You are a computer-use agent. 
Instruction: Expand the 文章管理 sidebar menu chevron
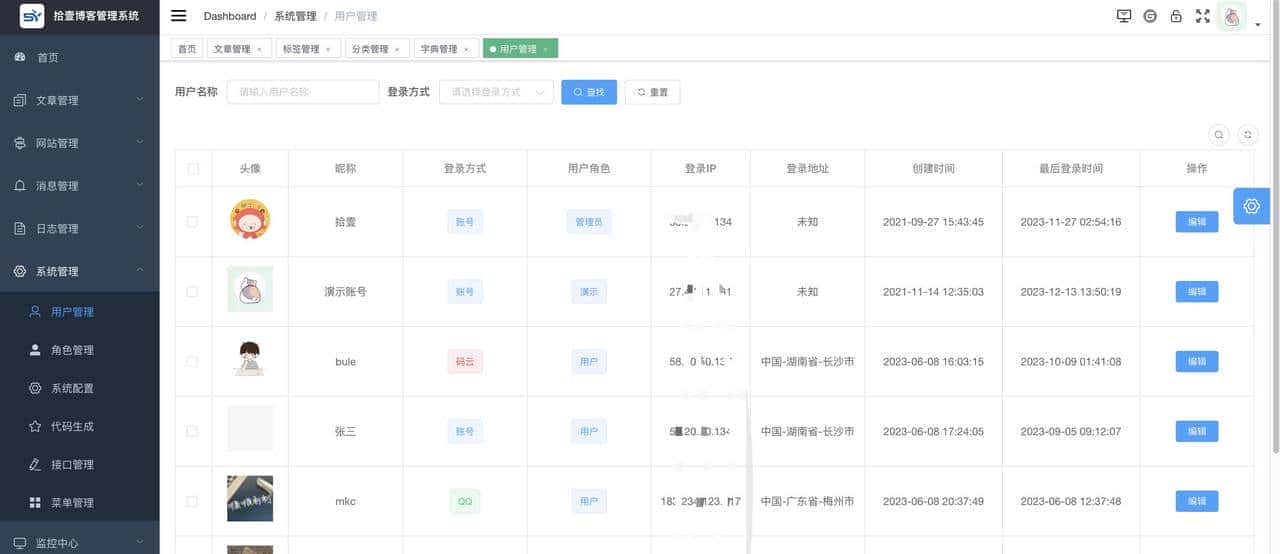click(140, 100)
